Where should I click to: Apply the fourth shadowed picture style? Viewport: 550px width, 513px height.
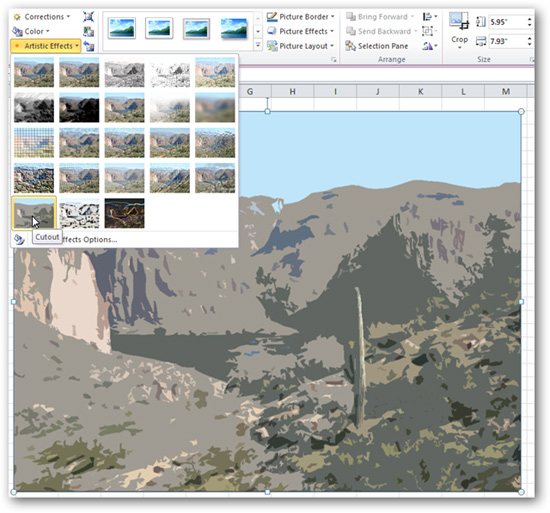(234, 28)
